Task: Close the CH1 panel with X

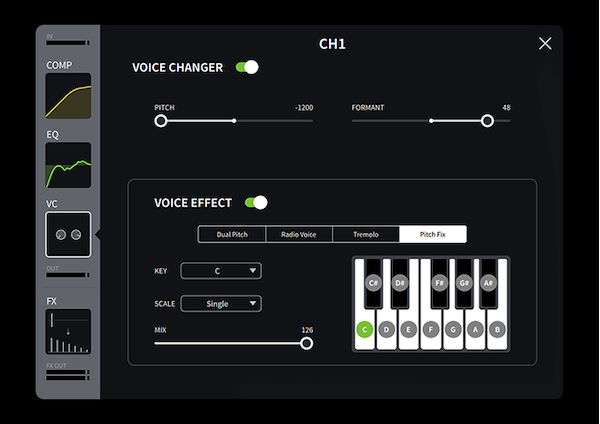Action: coord(545,43)
